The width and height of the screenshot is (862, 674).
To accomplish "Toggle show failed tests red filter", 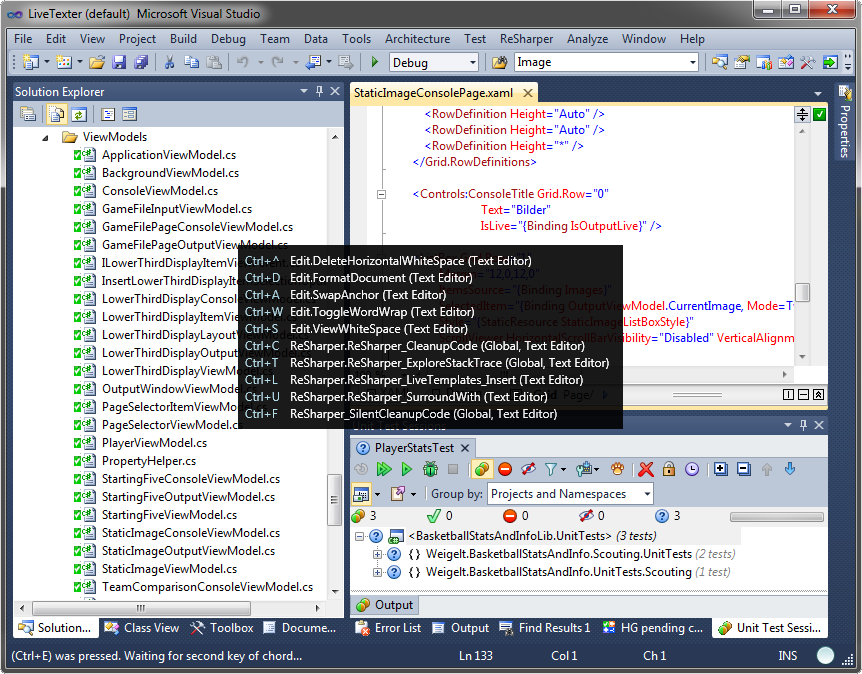I will [x=505, y=469].
